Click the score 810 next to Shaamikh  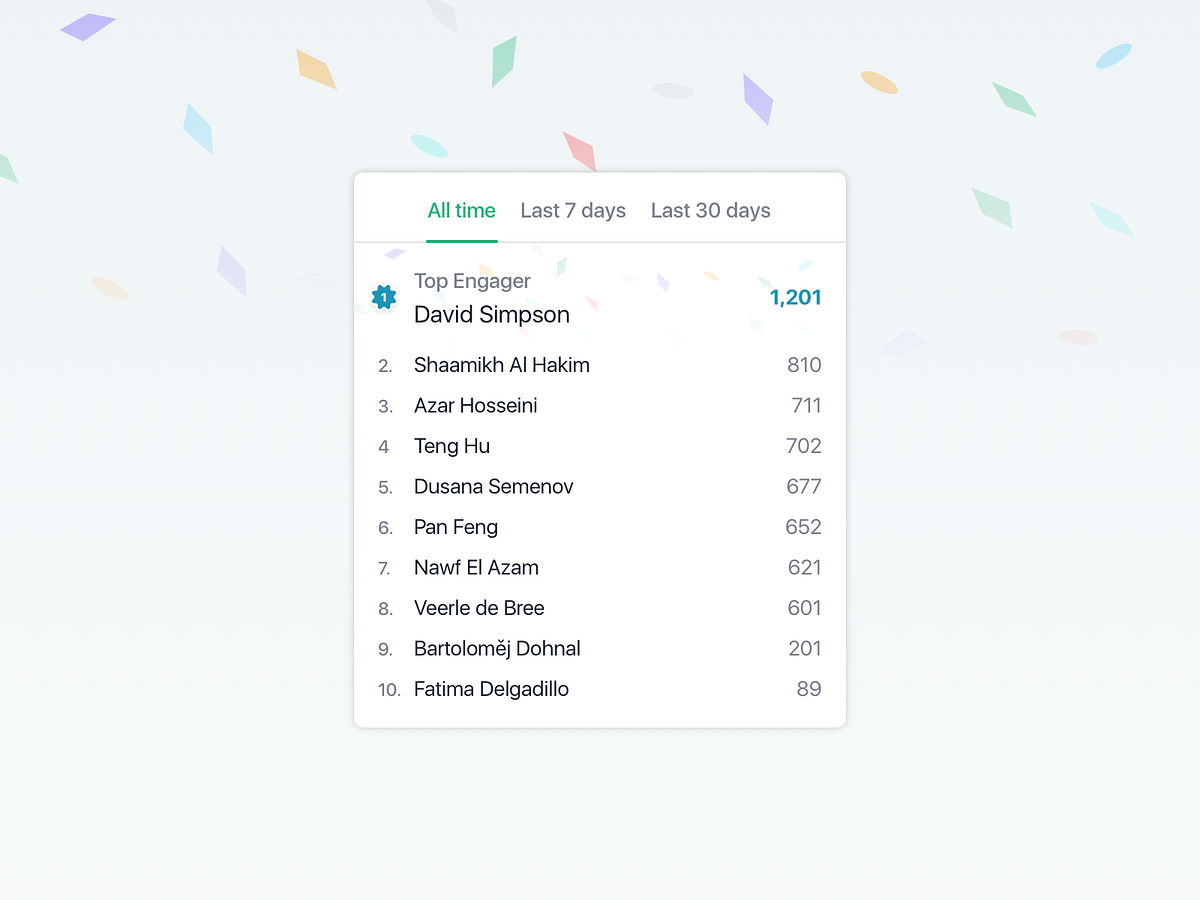(803, 365)
